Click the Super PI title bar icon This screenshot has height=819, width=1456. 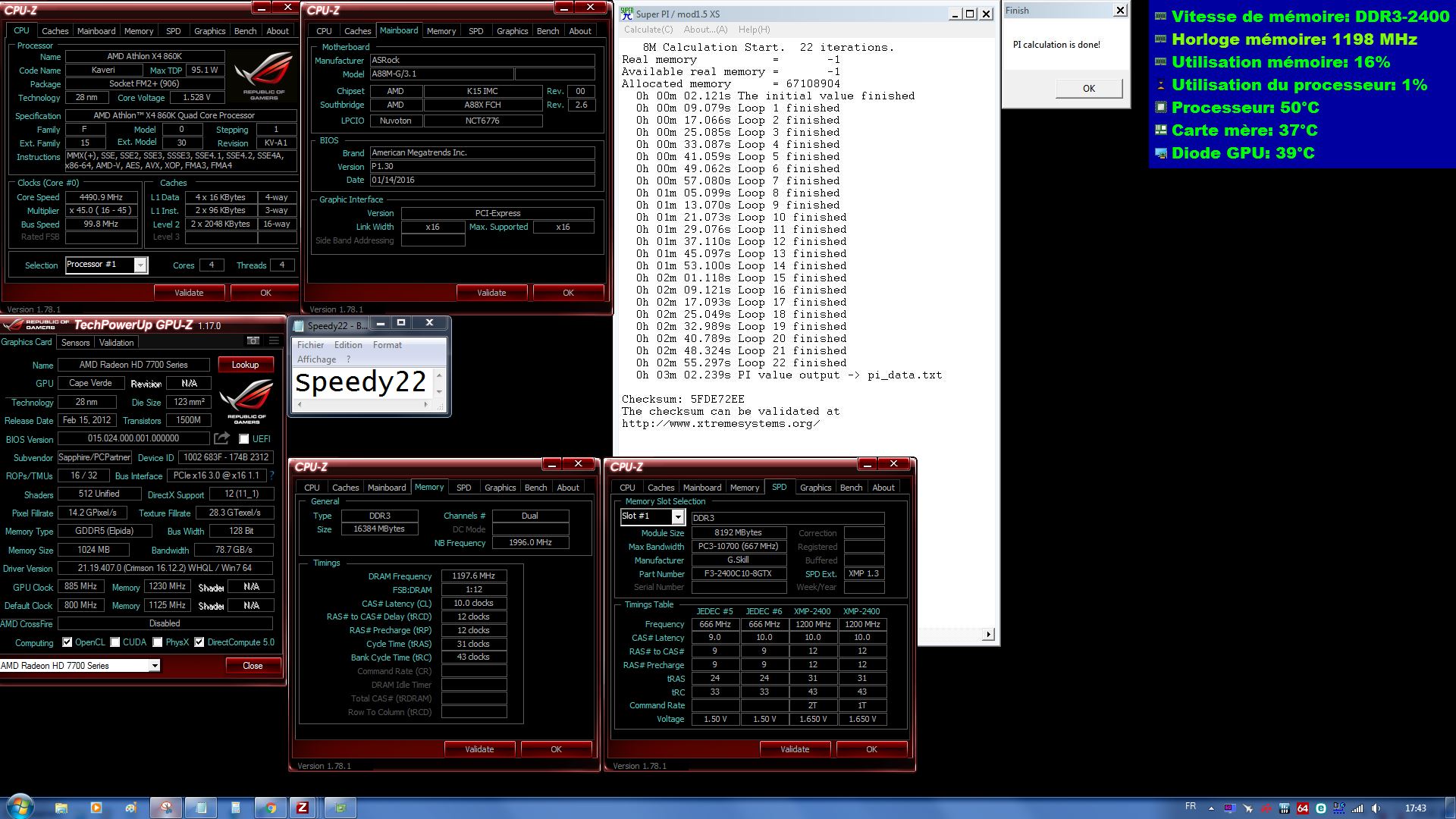[626, 14]
